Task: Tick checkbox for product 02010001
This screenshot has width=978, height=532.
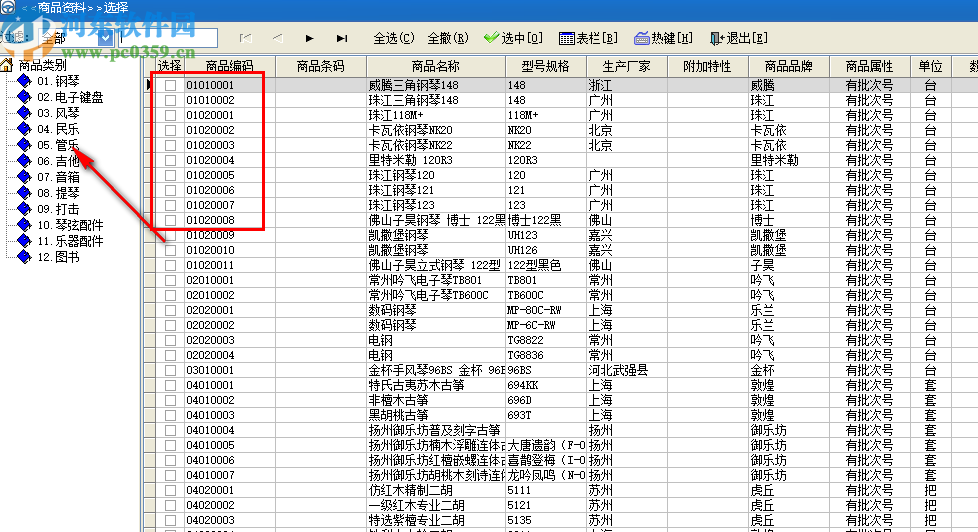Action: click(170, 280)
